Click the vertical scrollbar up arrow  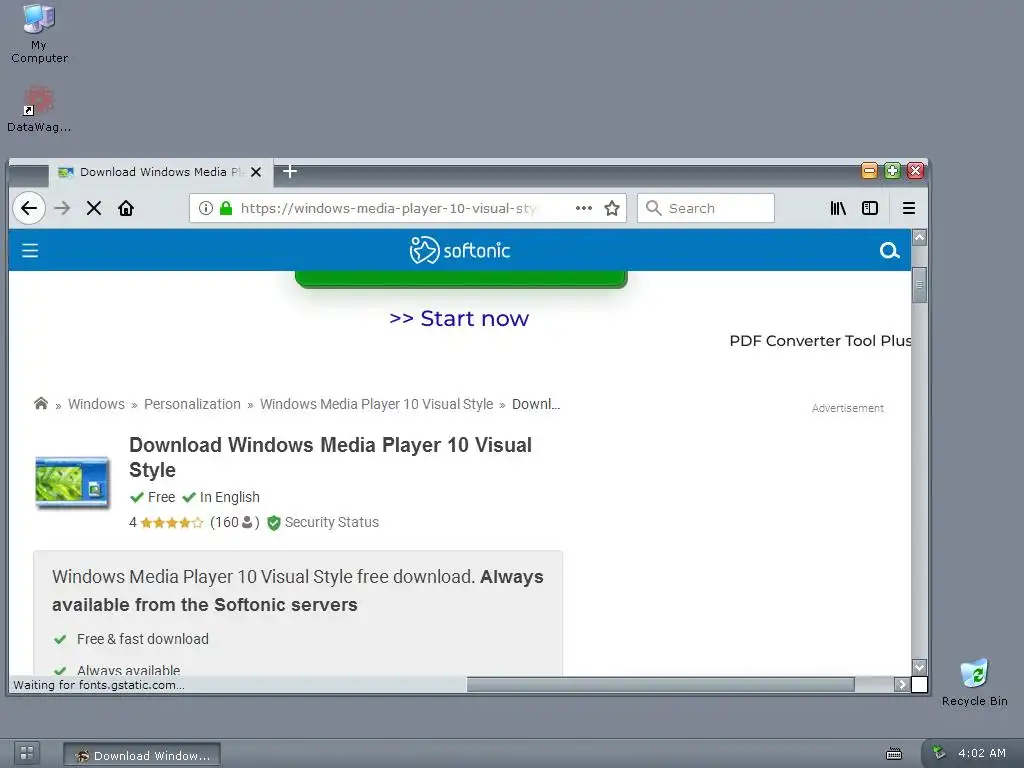[x=920, y=237]
